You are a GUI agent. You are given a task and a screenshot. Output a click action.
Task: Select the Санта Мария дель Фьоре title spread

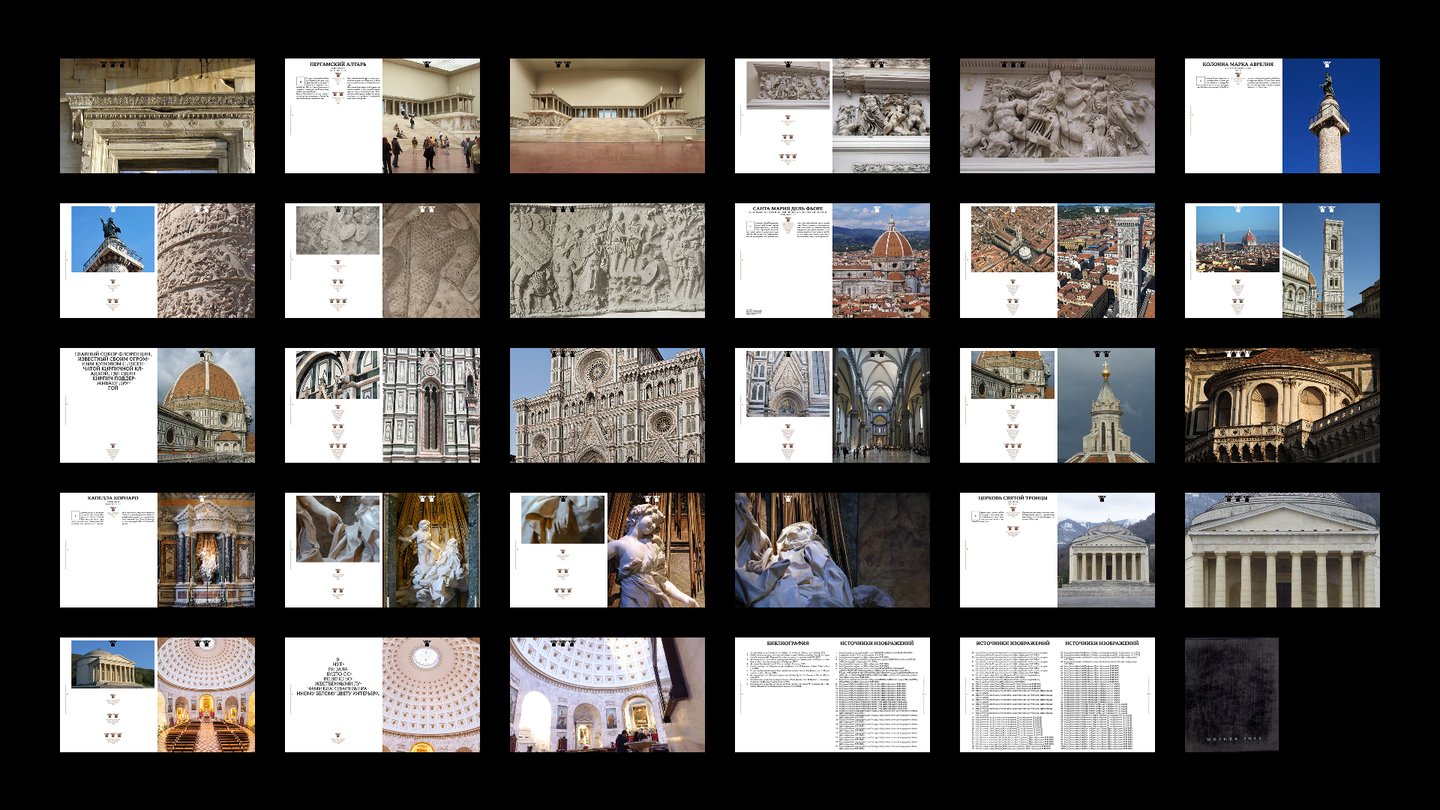coord(832,260)
